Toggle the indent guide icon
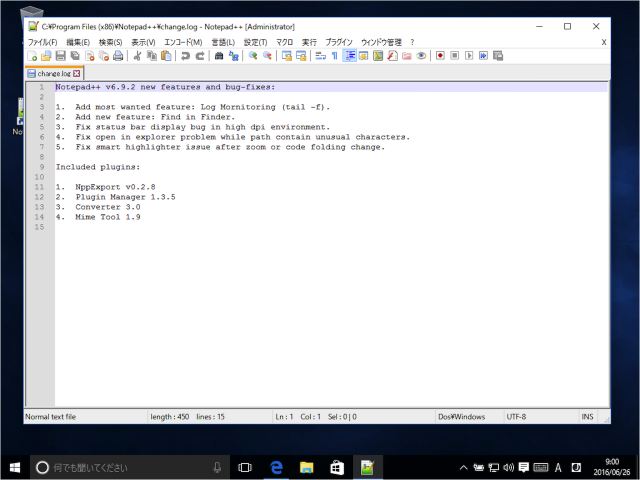The image size is (640, 480). click(349, 56)
